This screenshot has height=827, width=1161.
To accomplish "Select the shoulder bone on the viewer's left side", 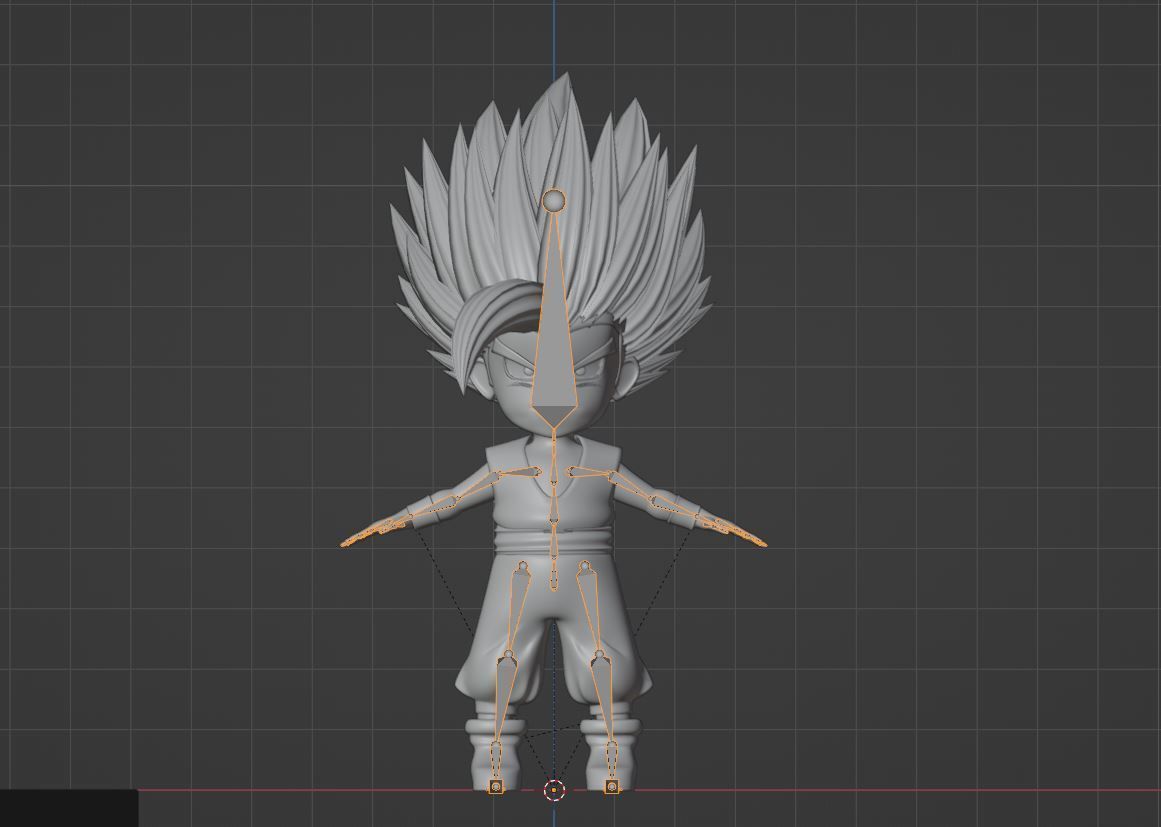I will pos(522,472).
